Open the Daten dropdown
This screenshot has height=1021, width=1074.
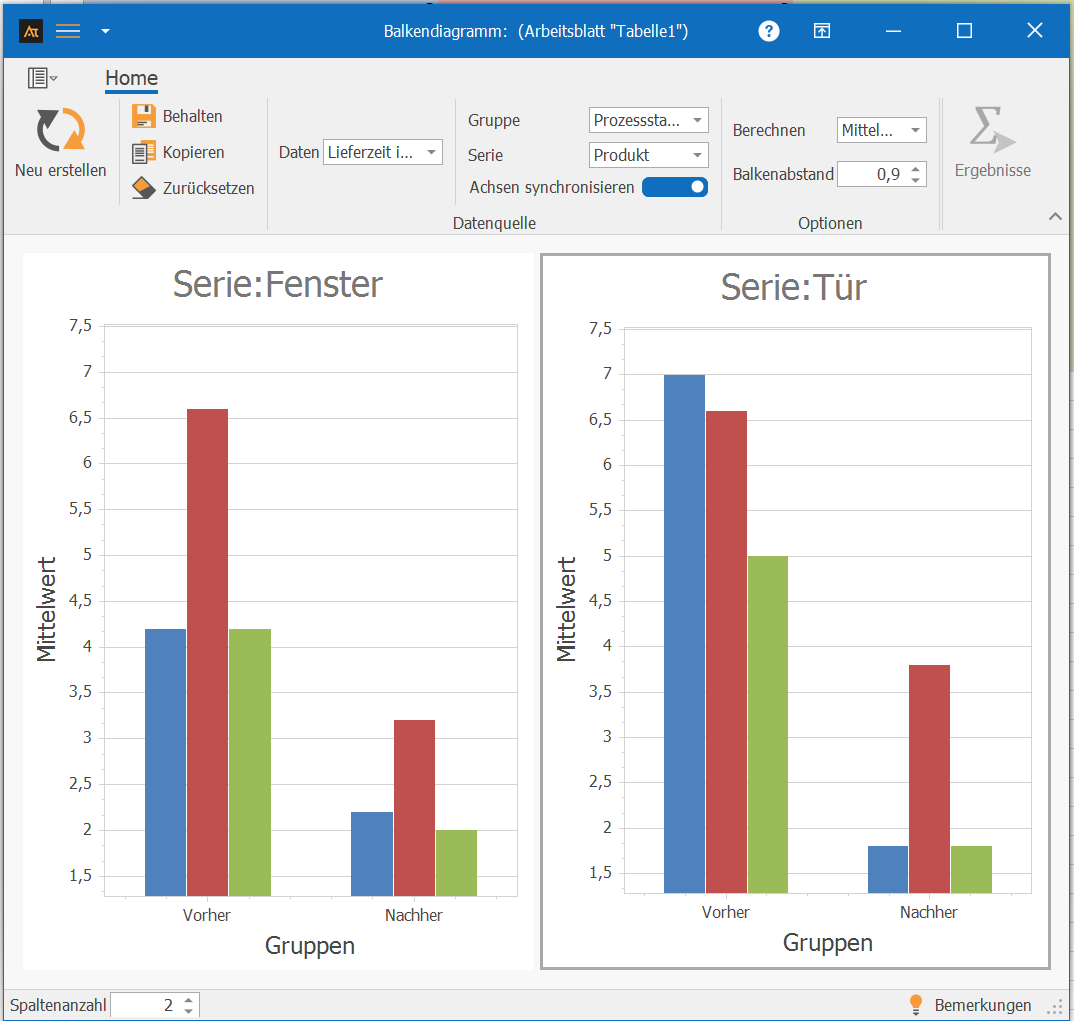point(383,152)
